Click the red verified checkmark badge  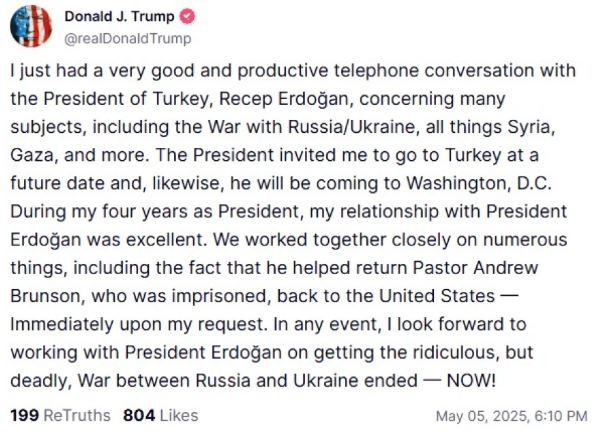(187, 16)
